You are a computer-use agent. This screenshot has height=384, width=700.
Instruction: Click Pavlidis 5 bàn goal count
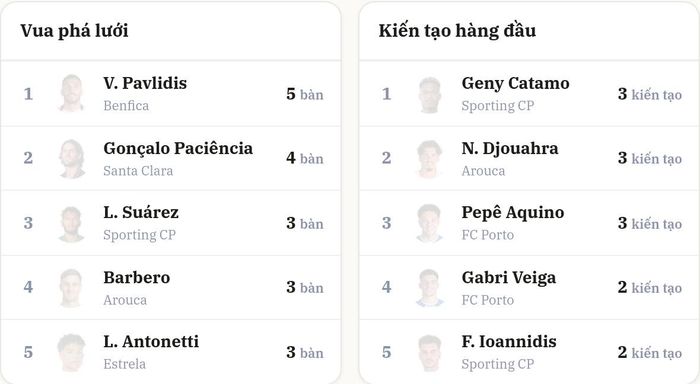[x=304, y=94]
